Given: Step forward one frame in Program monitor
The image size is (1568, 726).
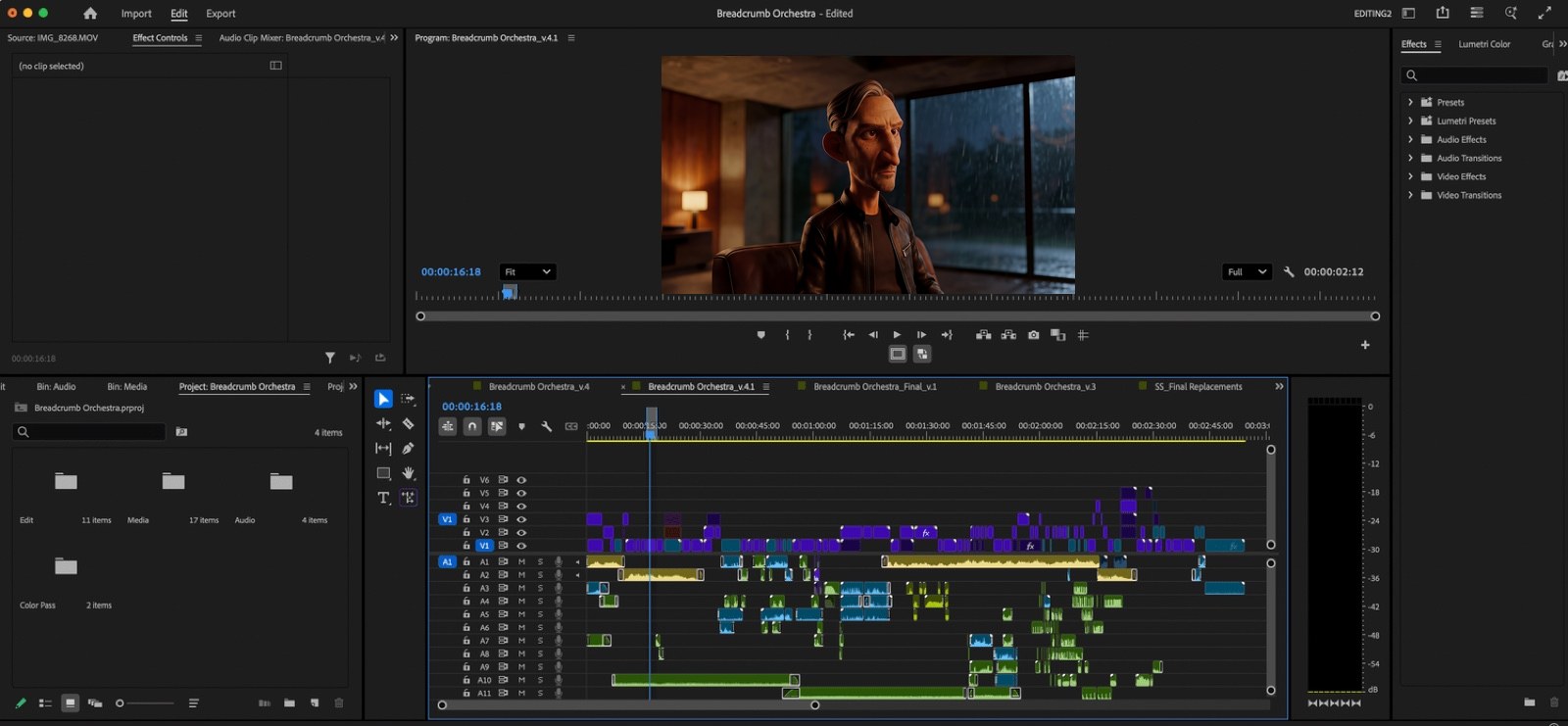Looking at the screenshot, I should point(921,335).
